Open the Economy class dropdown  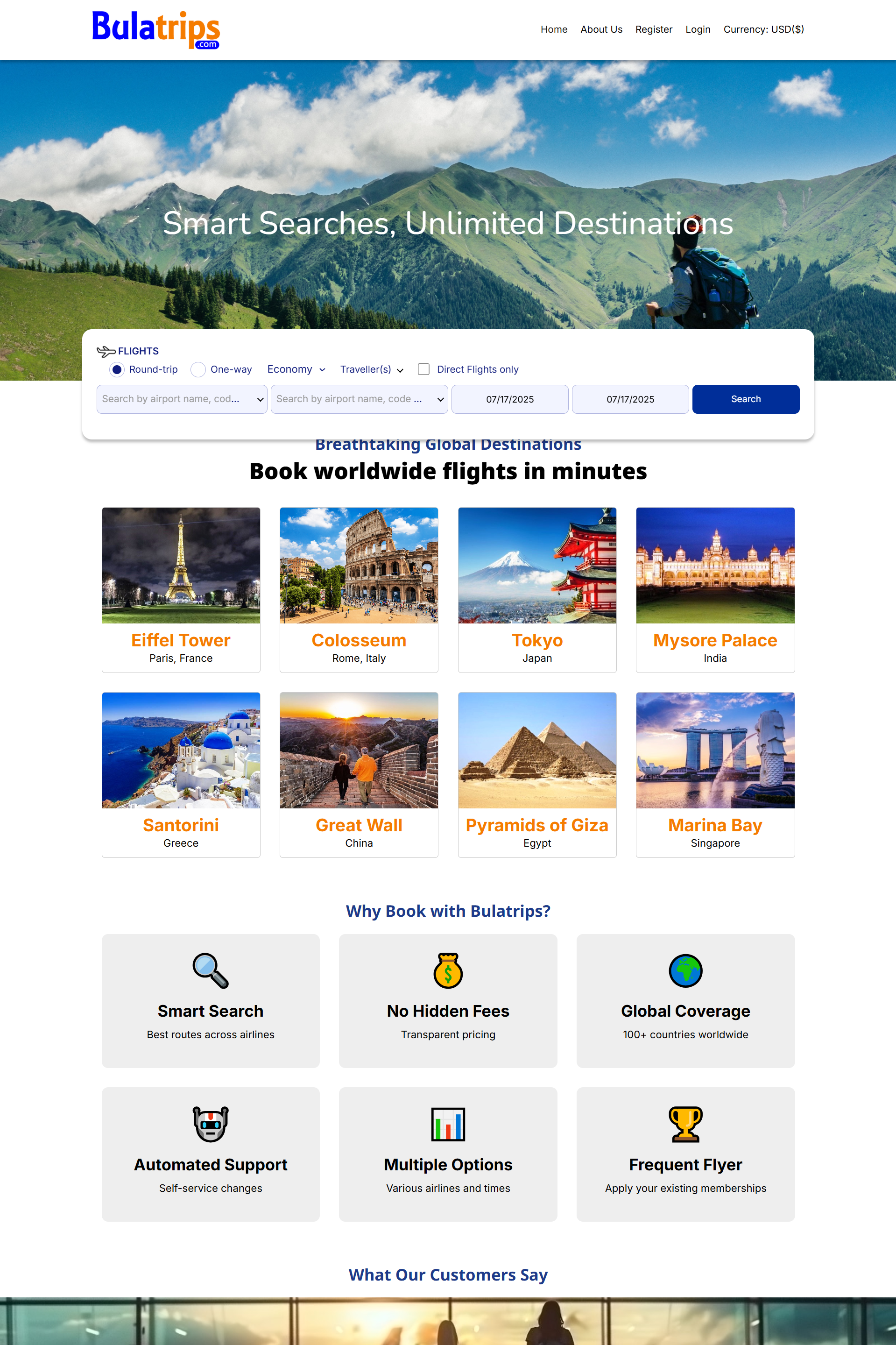(296, 369)
